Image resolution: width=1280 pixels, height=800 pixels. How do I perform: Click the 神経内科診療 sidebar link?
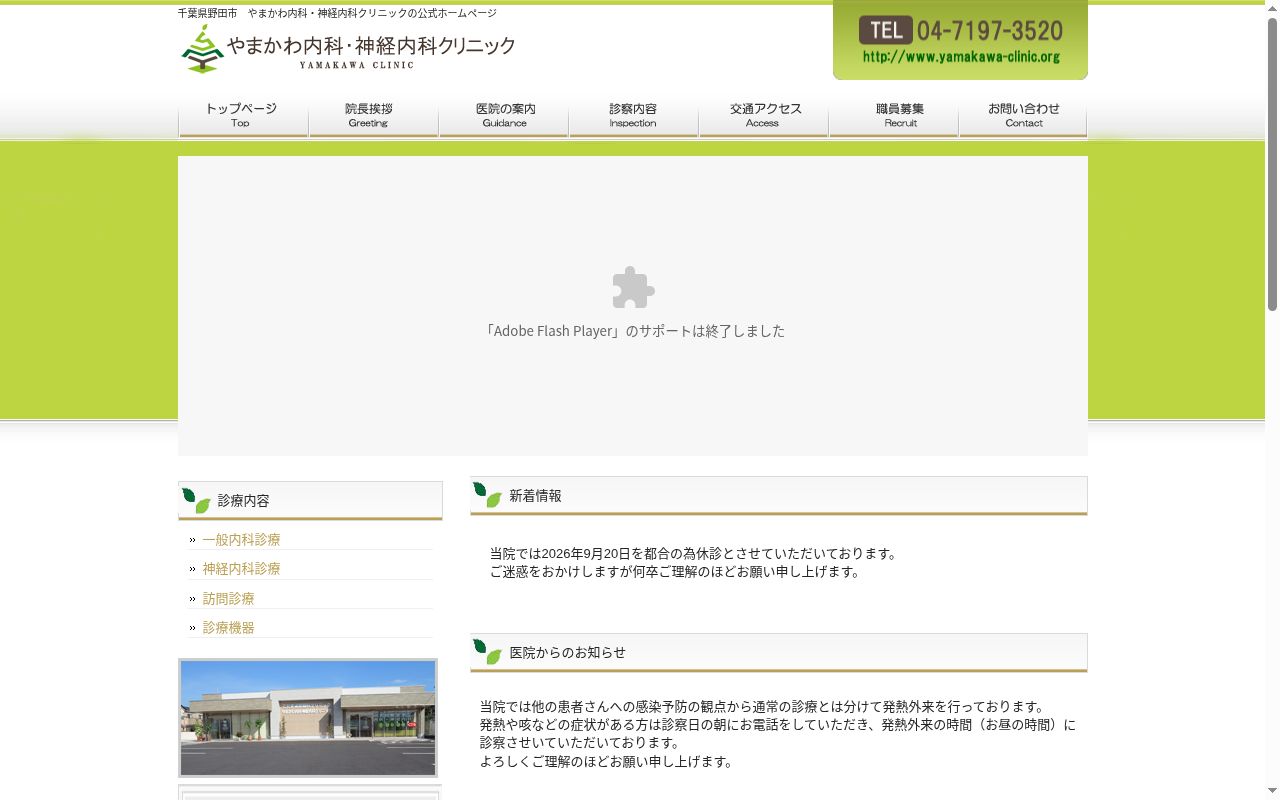point(241,568)
